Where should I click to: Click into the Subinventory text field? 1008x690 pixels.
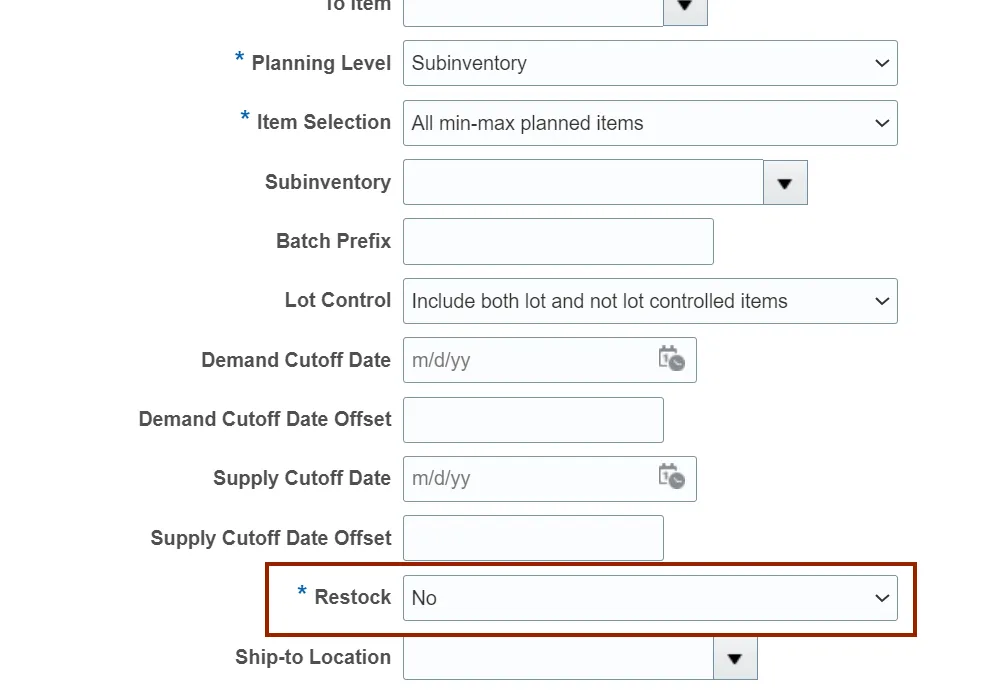pos(583,183)
